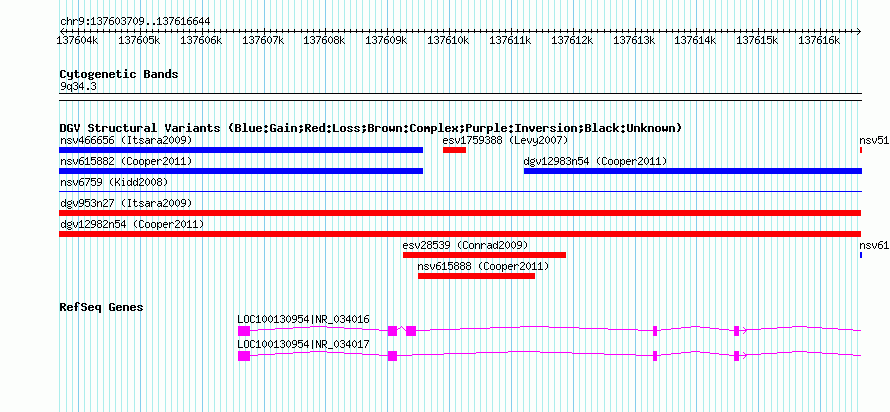This screenshot has width=890, height=412.
Task: Click the 137613k ruler tick label
Action: tap(634, 40)
